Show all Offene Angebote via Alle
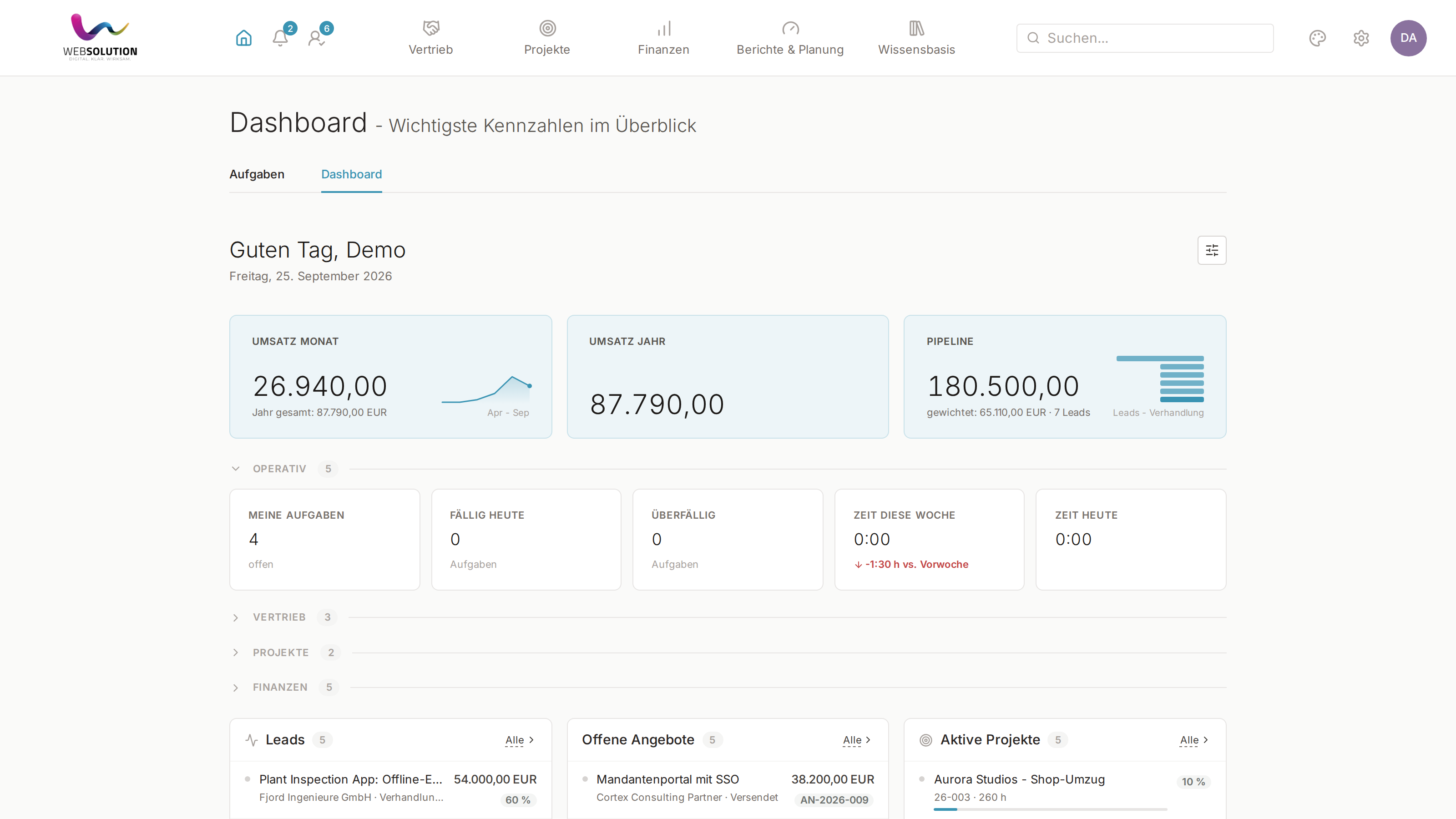1456x819 pixels. click(x=857, y=740)
